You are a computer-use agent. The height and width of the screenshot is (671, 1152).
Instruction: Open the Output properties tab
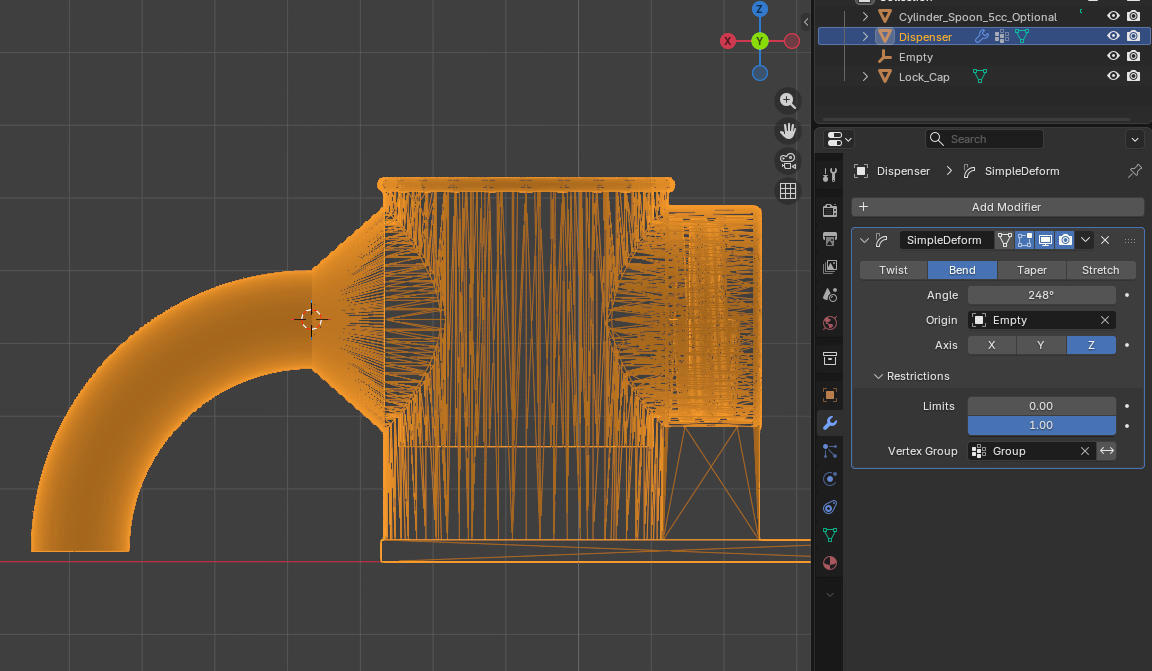point(829,239)
